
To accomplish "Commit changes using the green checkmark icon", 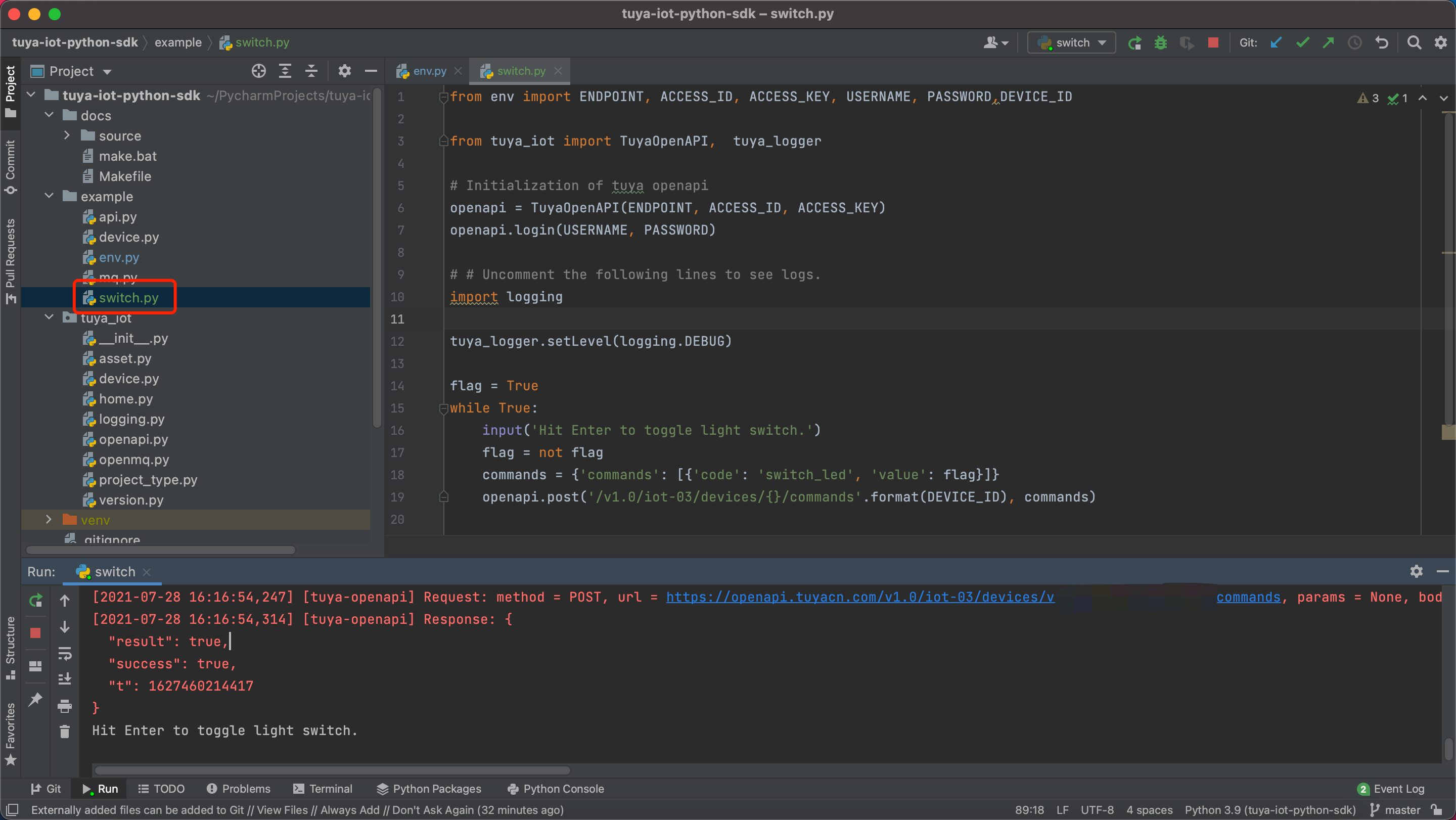I will 1302,42.
